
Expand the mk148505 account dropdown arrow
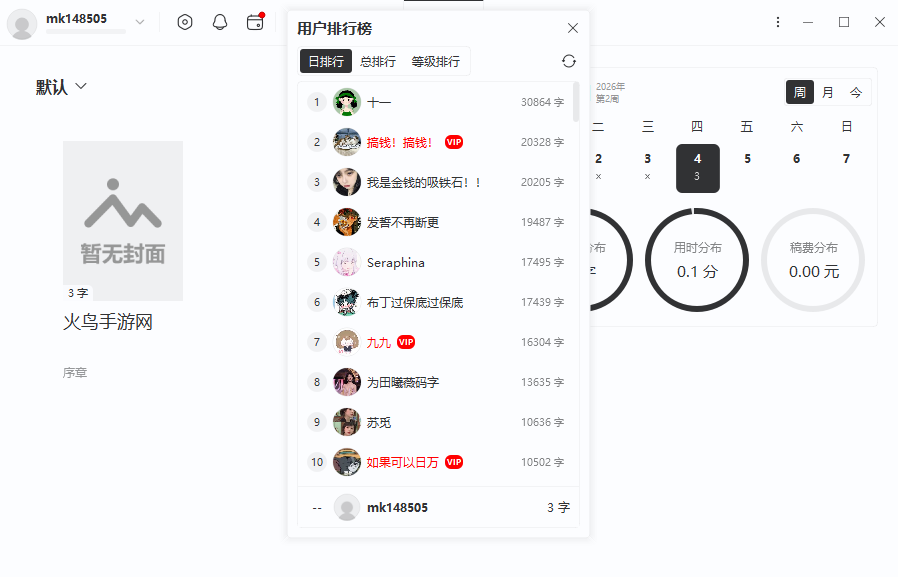(140, 22)
